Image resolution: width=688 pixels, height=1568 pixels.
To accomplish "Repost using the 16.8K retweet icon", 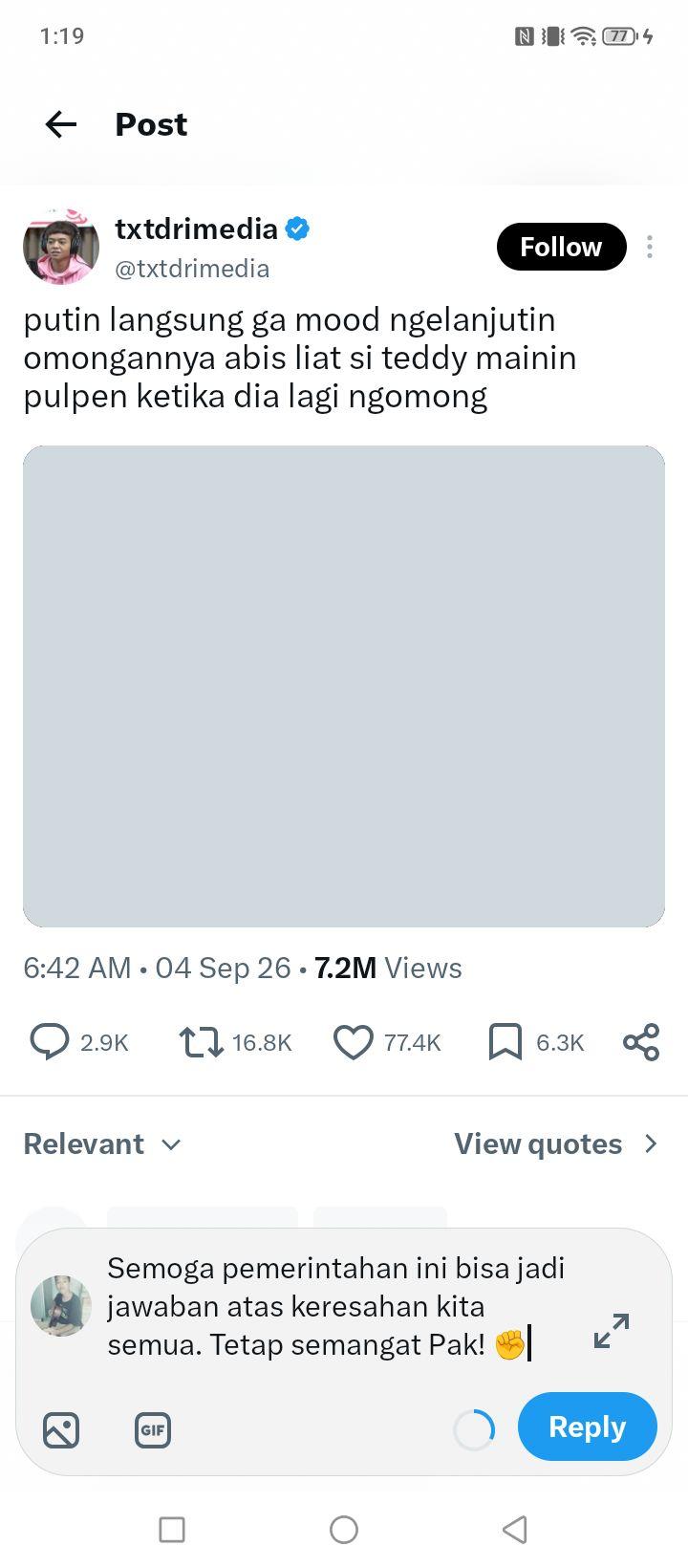I will click(201, 1042).
